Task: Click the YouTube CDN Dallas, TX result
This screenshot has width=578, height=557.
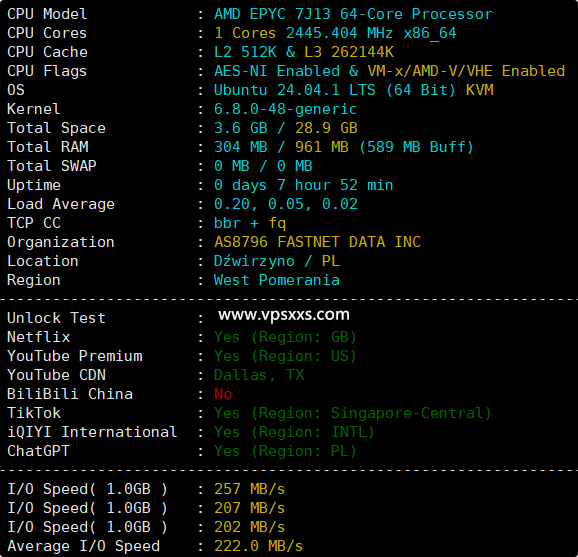Action: coord(259,375)
